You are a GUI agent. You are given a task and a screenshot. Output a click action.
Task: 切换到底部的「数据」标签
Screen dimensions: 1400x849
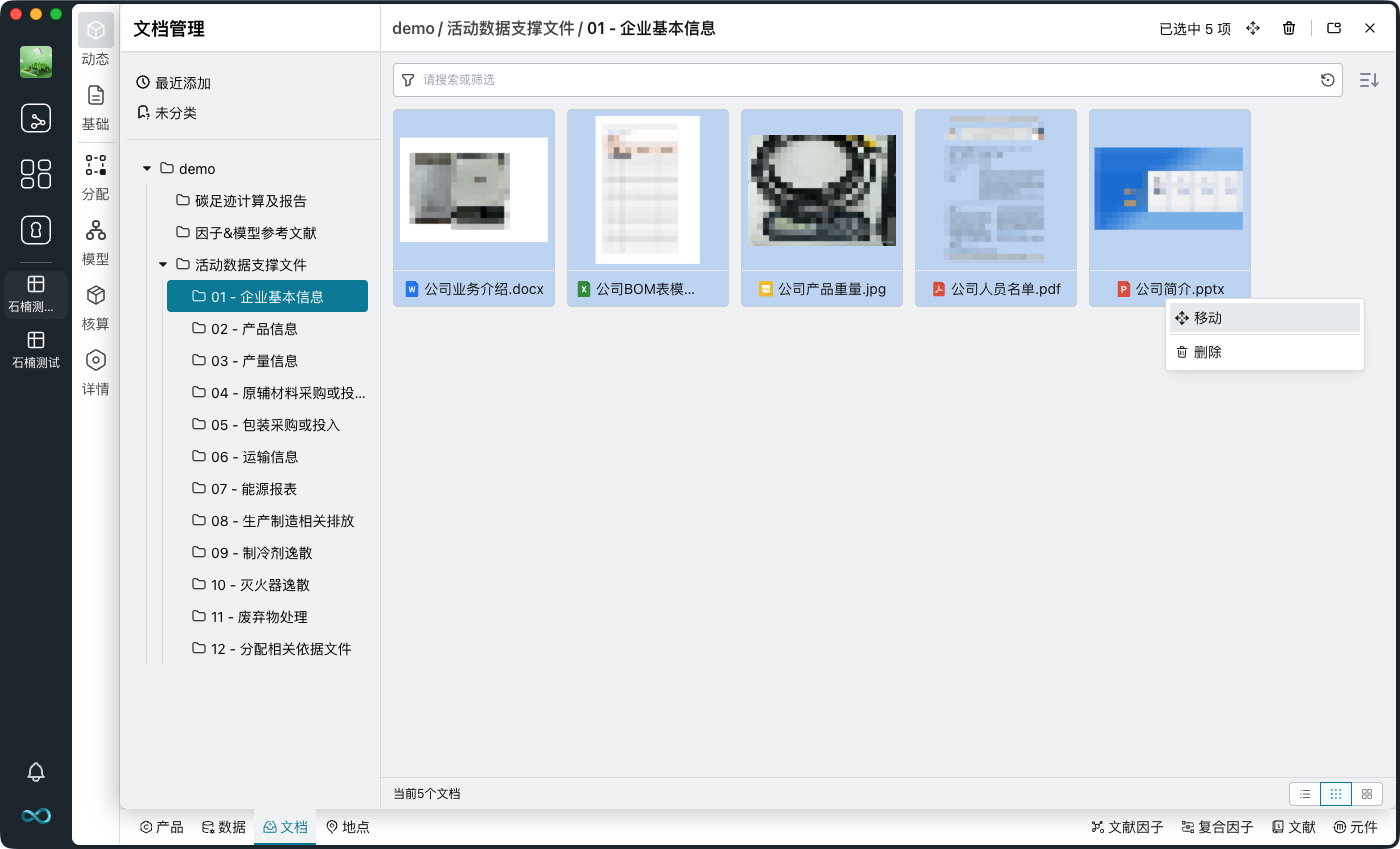223,827
